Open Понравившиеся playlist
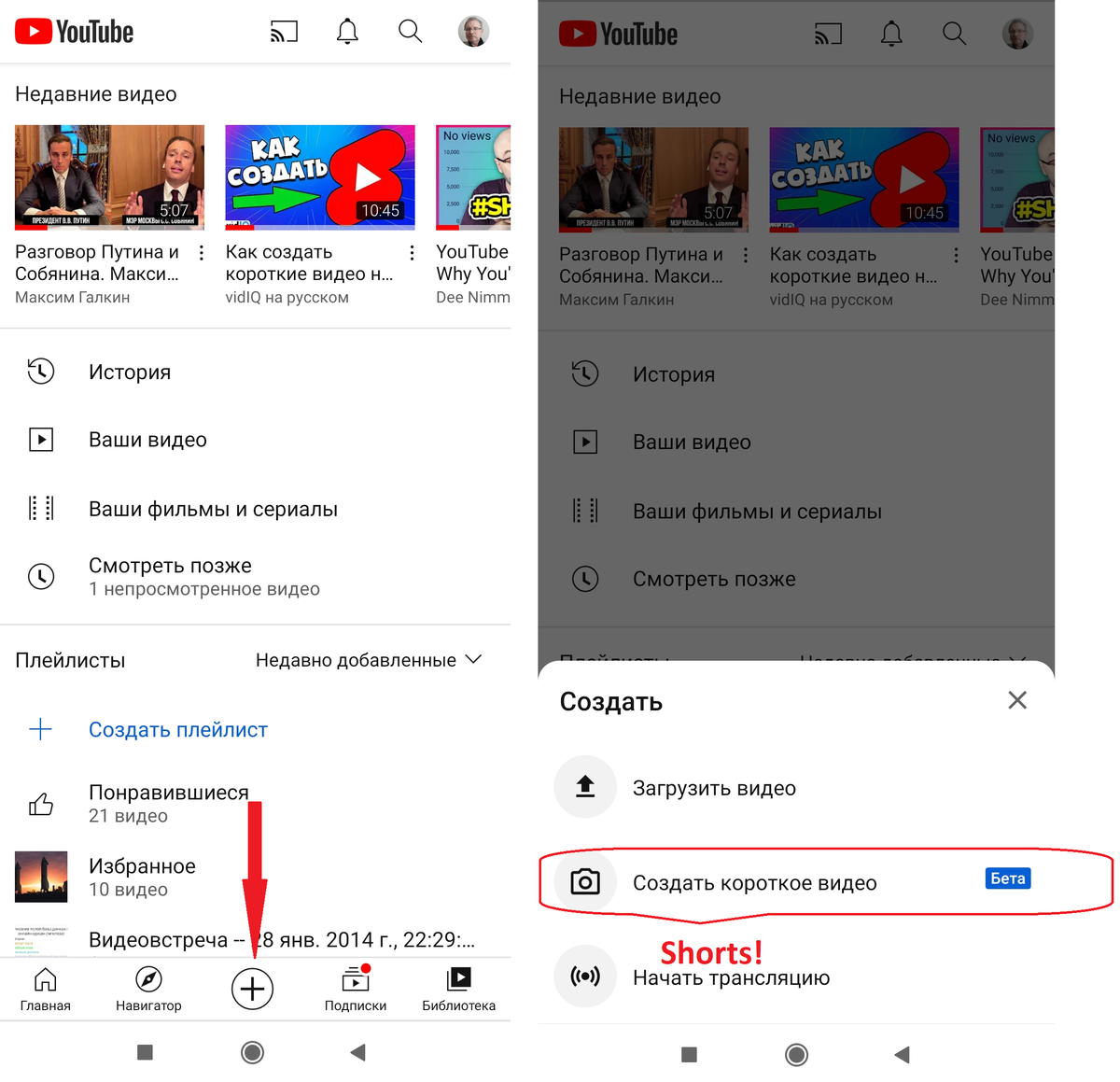The image size is (1120, 1082). click(x=255, y=803)
